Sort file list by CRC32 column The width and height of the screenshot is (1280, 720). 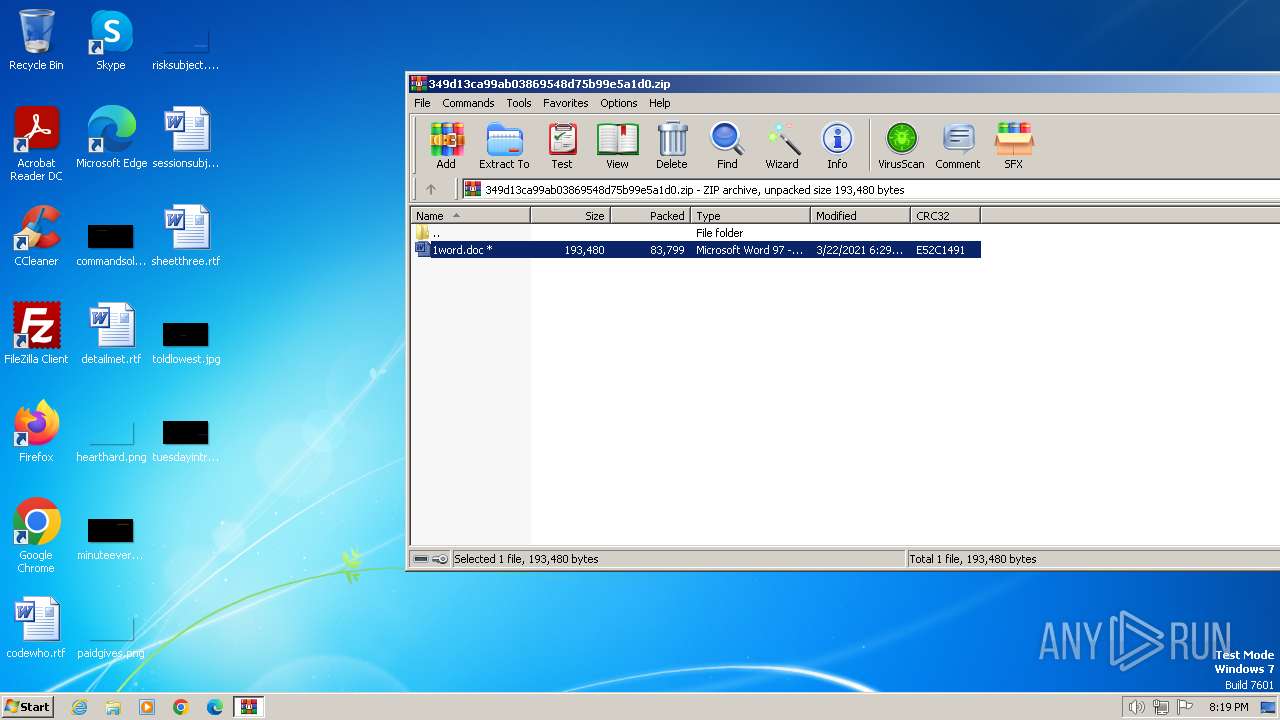pyautogui.click(x=945, y=215)
